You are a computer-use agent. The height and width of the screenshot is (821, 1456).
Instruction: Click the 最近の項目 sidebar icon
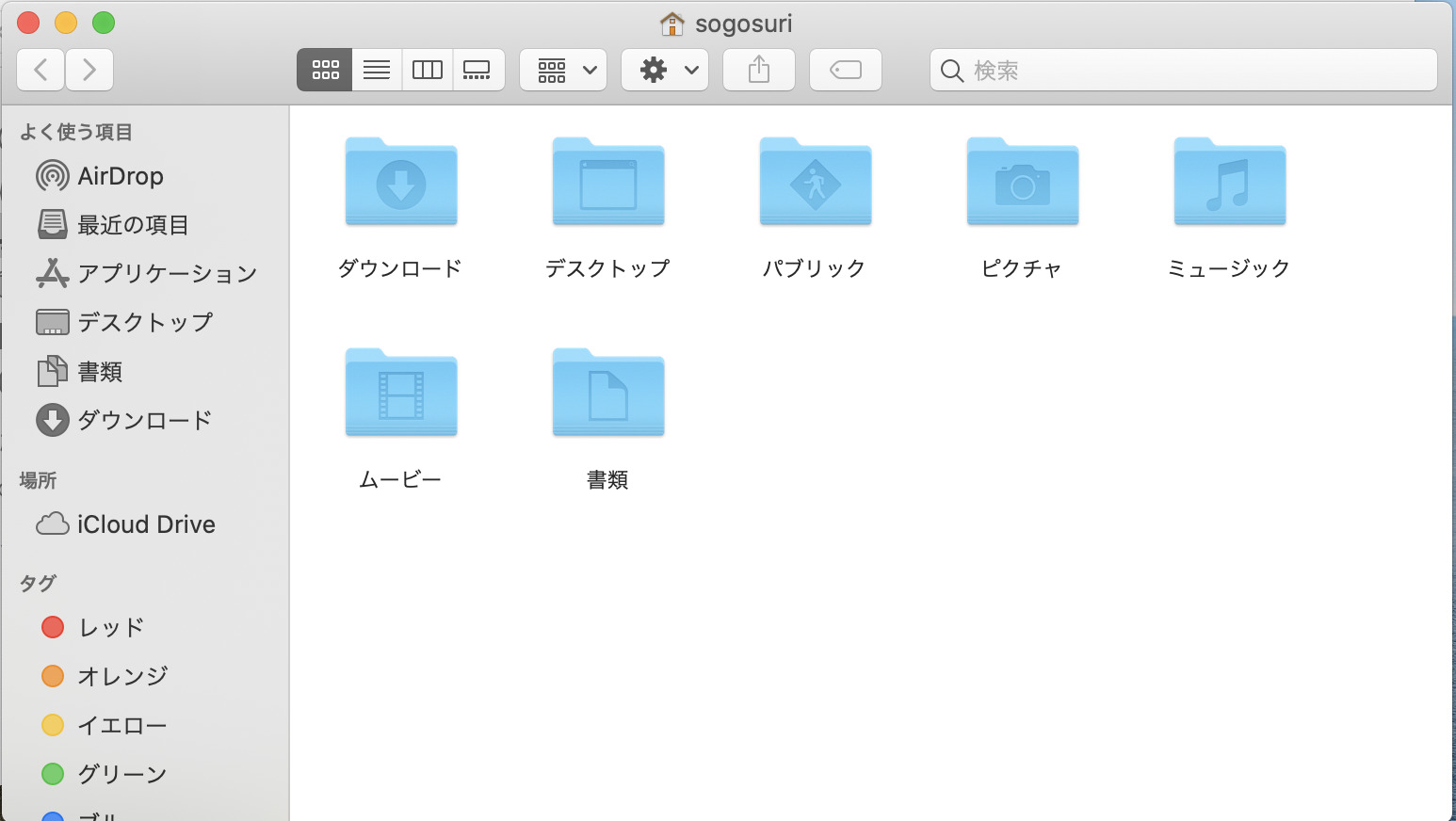tap(53, 224)
